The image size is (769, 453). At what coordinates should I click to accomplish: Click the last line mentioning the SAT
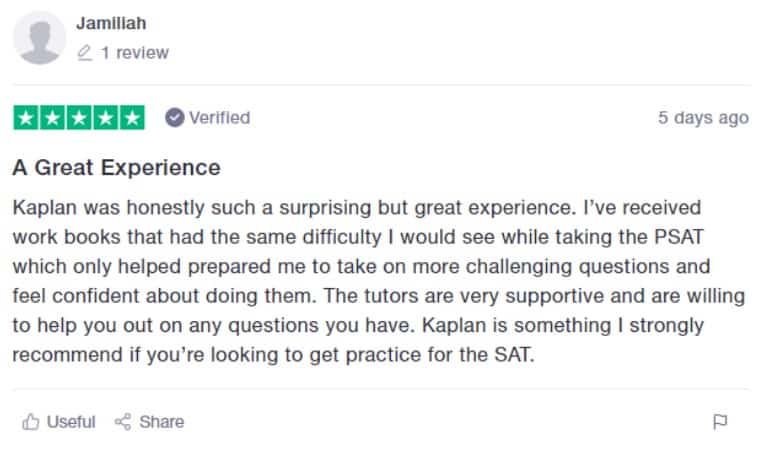273,355
